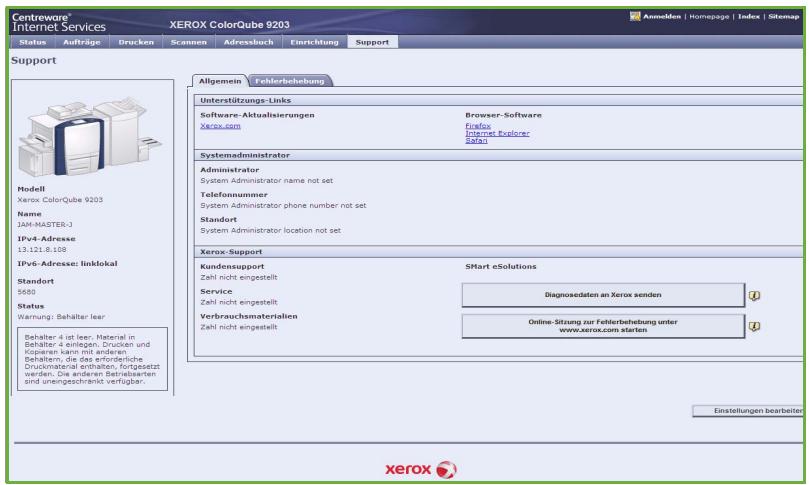Screen dimensions: 809x485
Task: Click the SMart eSolutions label
Action: click(500, 267)
